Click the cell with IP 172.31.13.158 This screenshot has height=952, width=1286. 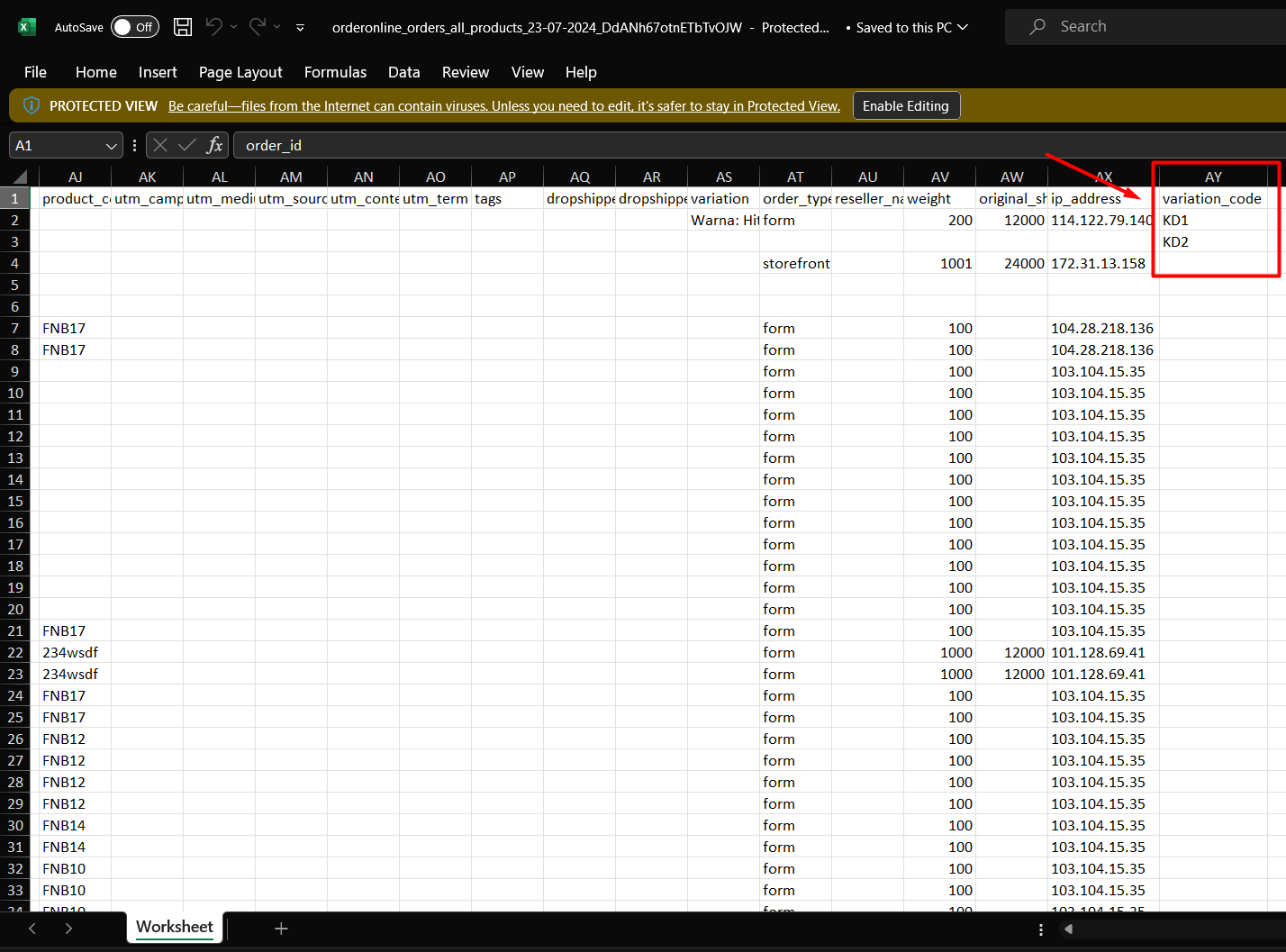click(x=1103, y=263)
